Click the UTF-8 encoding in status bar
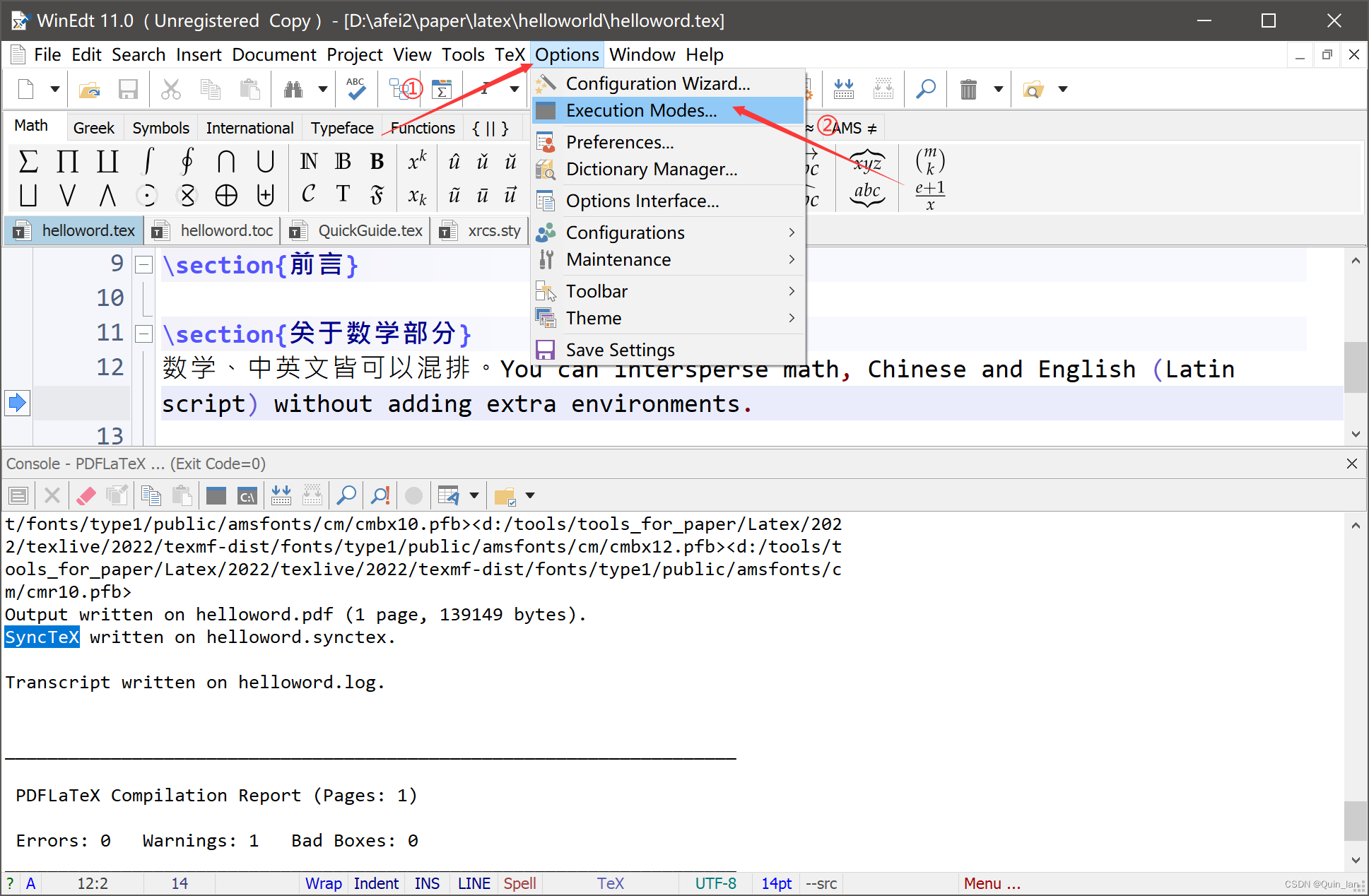Screen dimensions: 1369x896 tap(715, 883)
